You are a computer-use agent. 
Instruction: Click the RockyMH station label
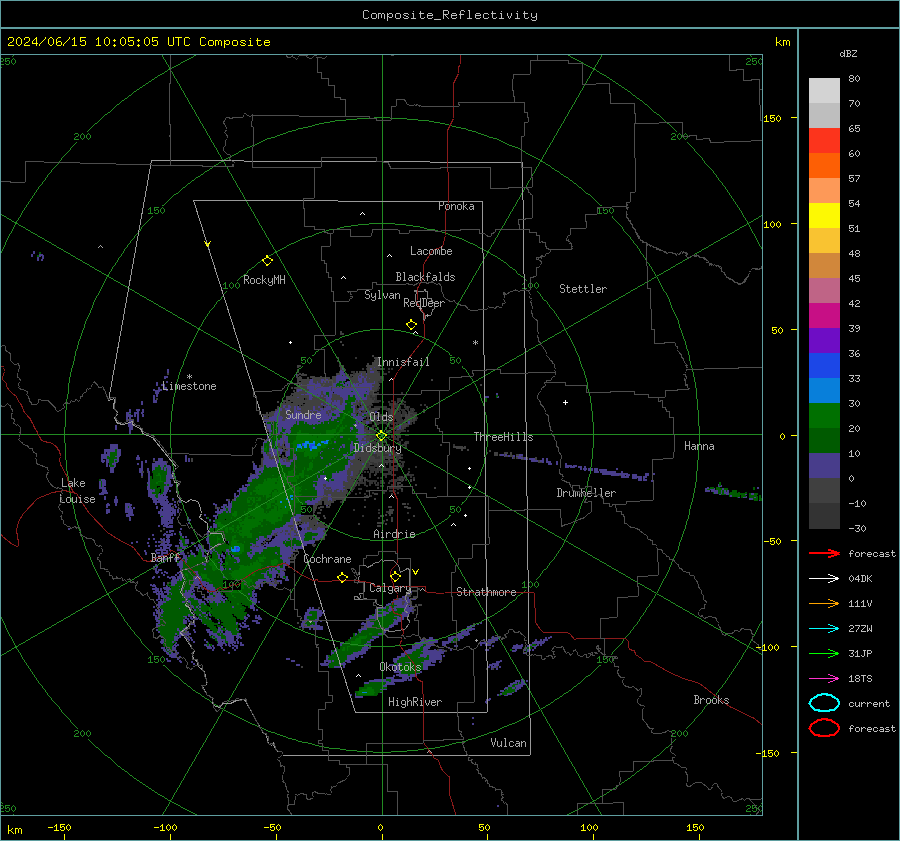(x=264, y=280)
